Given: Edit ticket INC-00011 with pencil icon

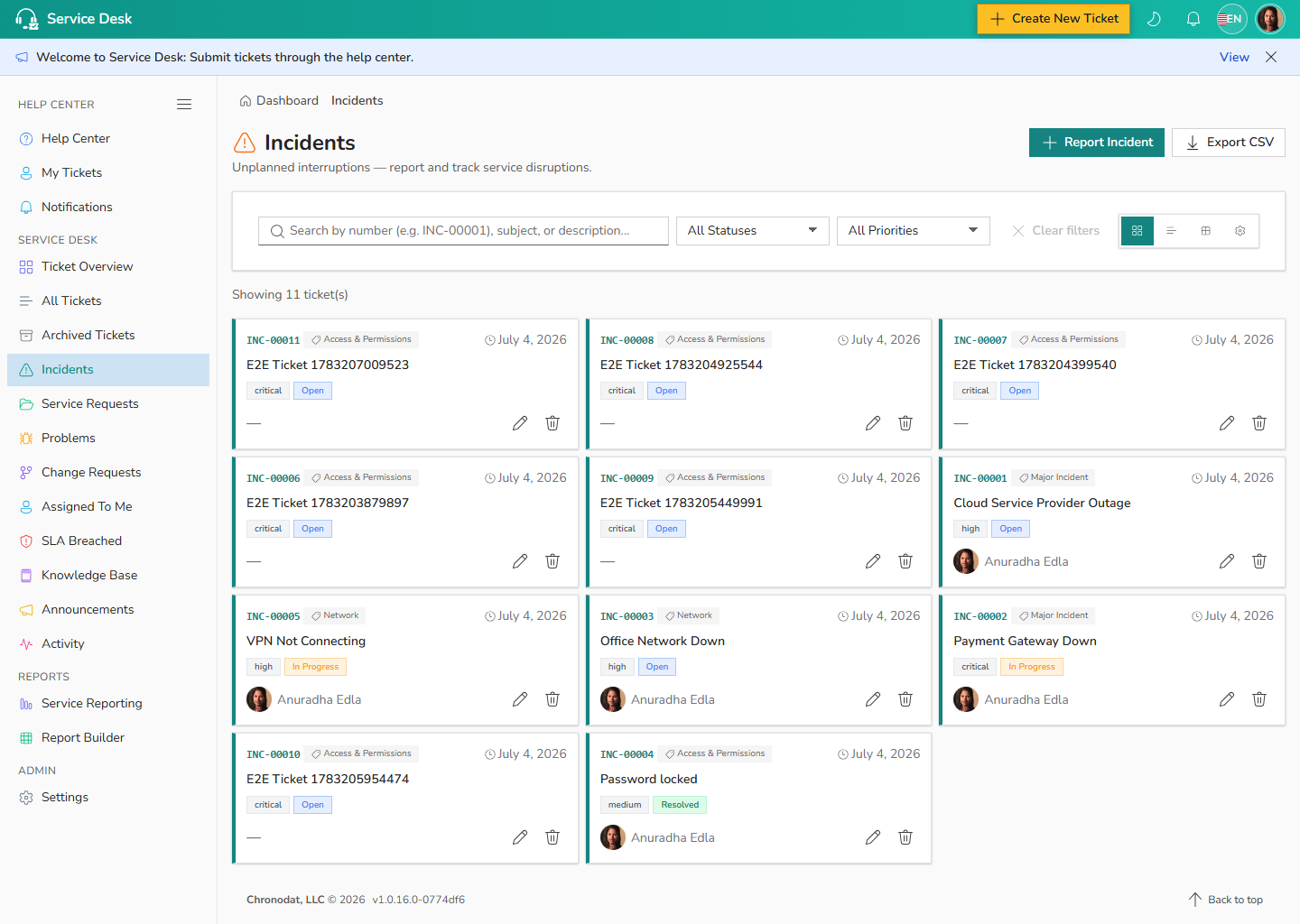Looking at the screenshot, I should (x=520, y=423).
